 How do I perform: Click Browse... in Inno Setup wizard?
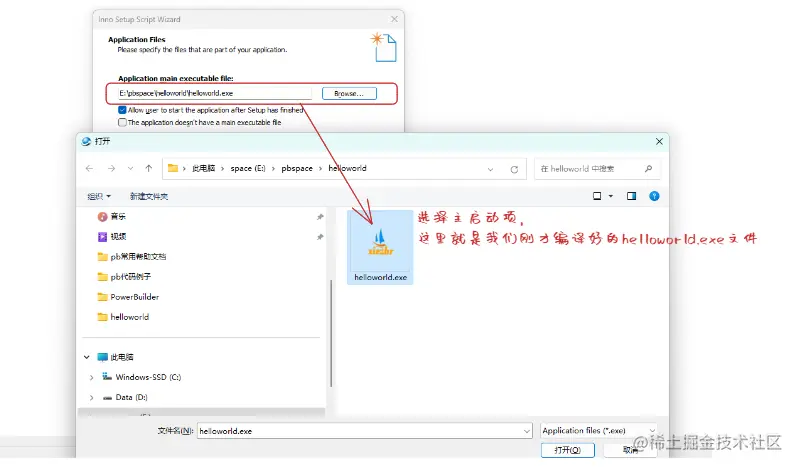pyautogui.click(x=349, y=94)
